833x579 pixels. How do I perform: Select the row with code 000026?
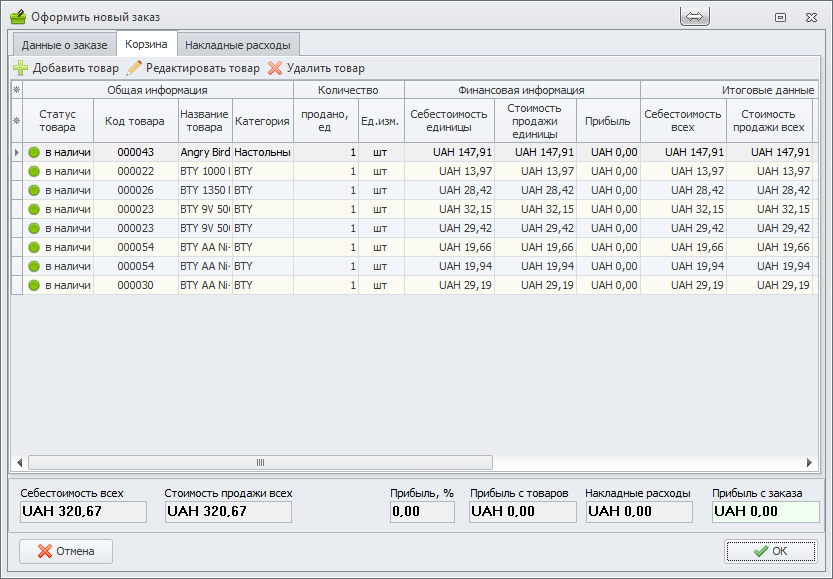[x=135, y=190]
